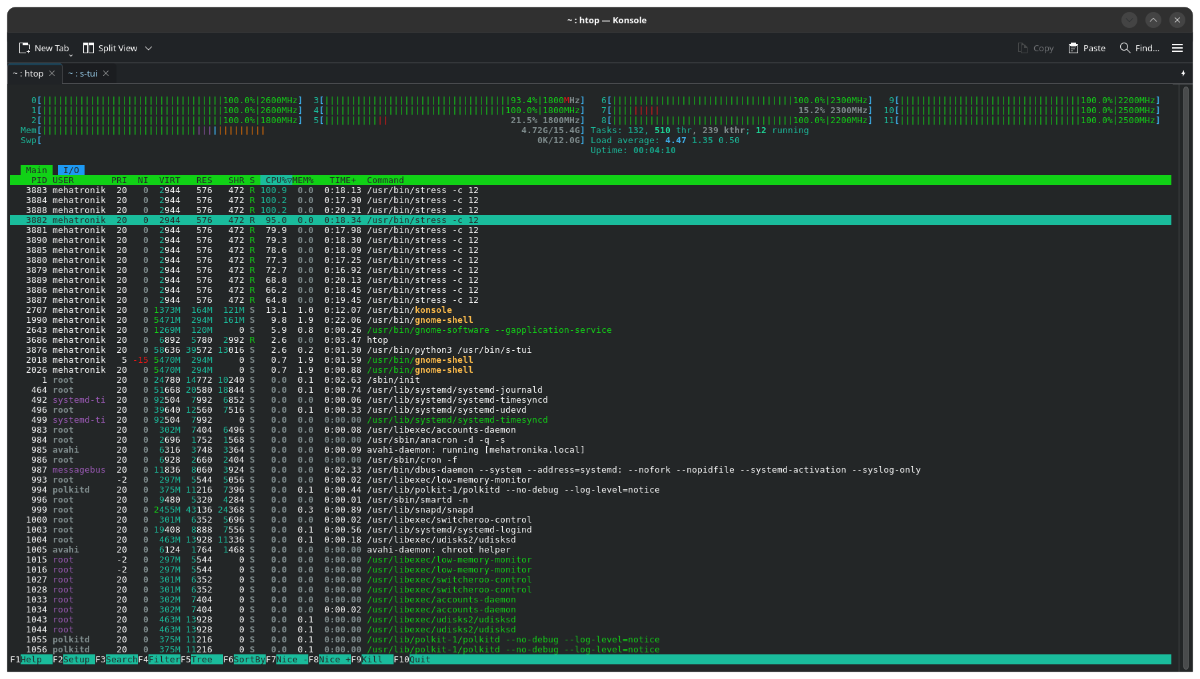Select htop's Main tab
This screenshot has height=679, width=1200.
pyautogui.click(x=37, y=170)
